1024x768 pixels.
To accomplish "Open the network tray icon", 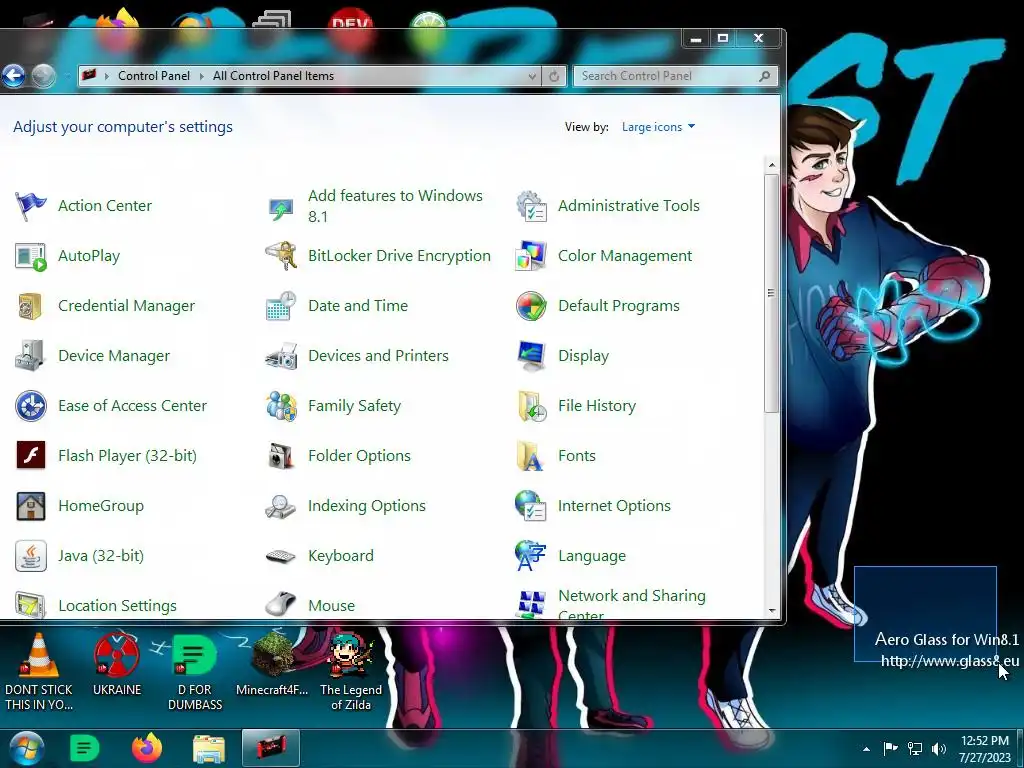I will coord(915,749).
